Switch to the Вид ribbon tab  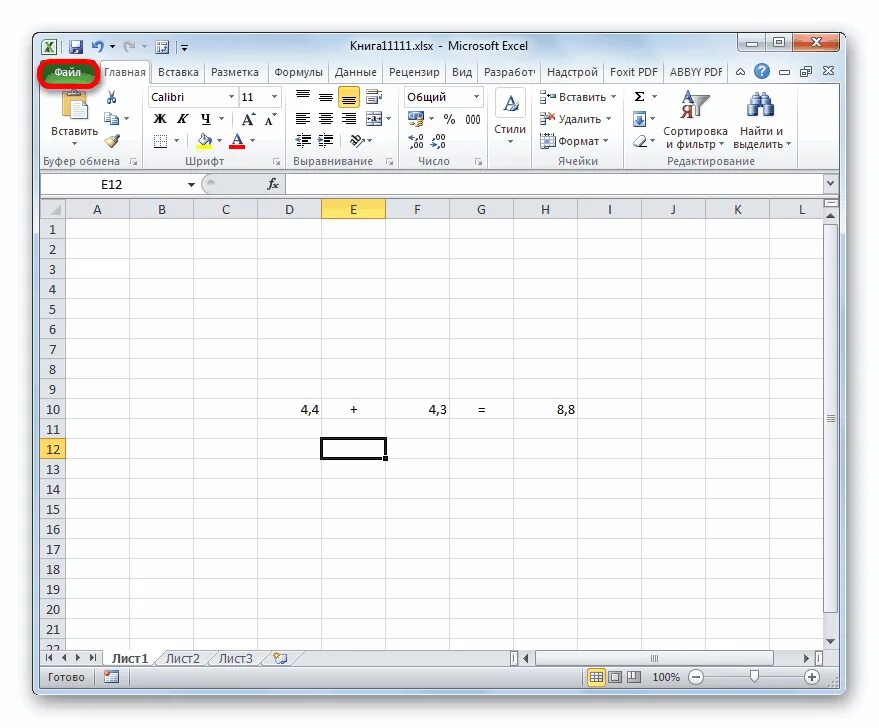(462, 72)
